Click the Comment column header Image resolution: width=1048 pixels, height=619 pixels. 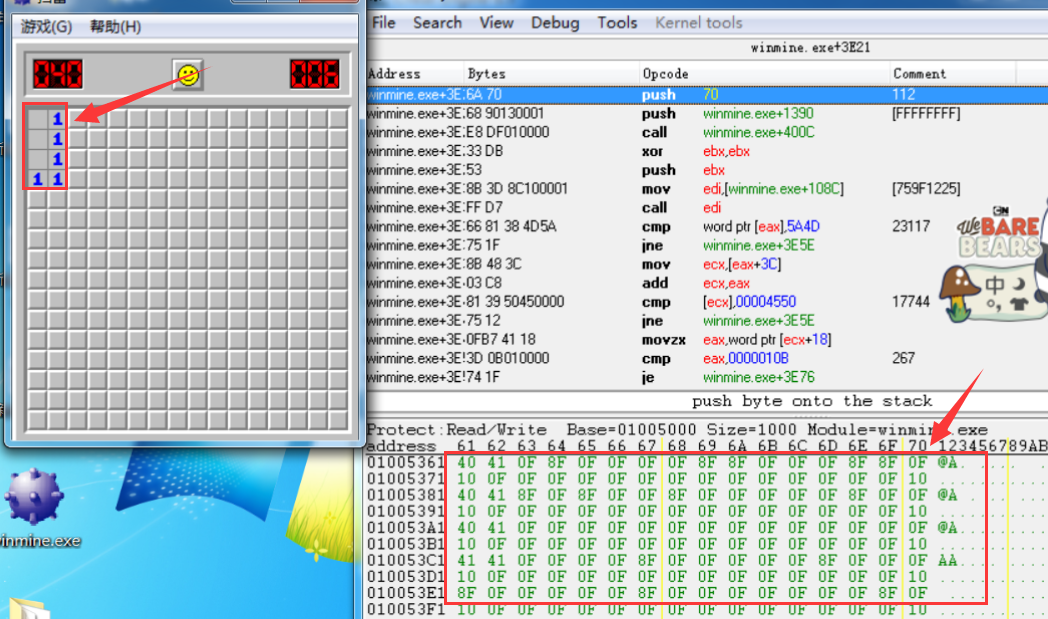click(953, 74)
